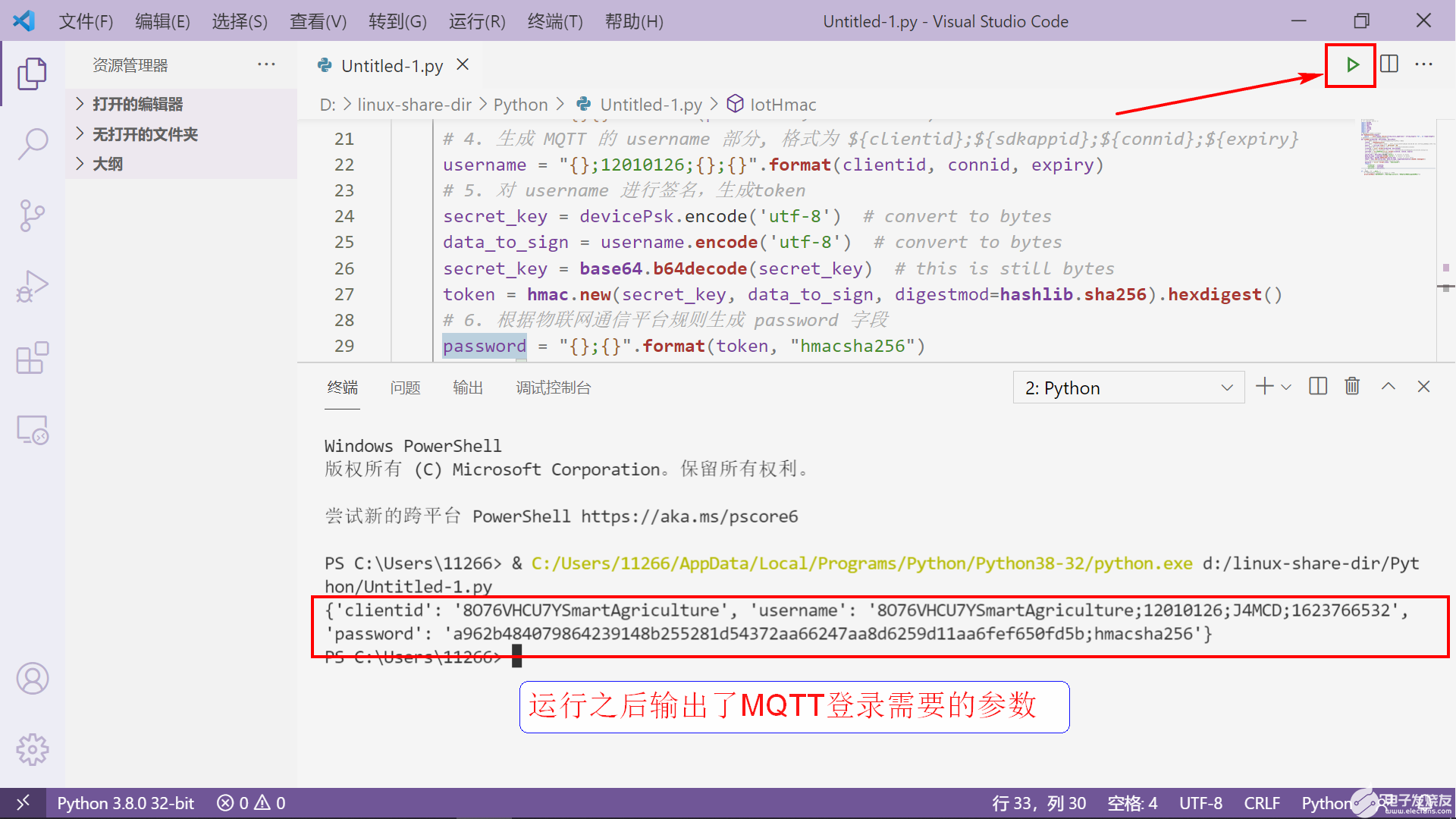Open the Source Control view
The width and height of the screenshot is (1456, 819).
coord(33,215)
